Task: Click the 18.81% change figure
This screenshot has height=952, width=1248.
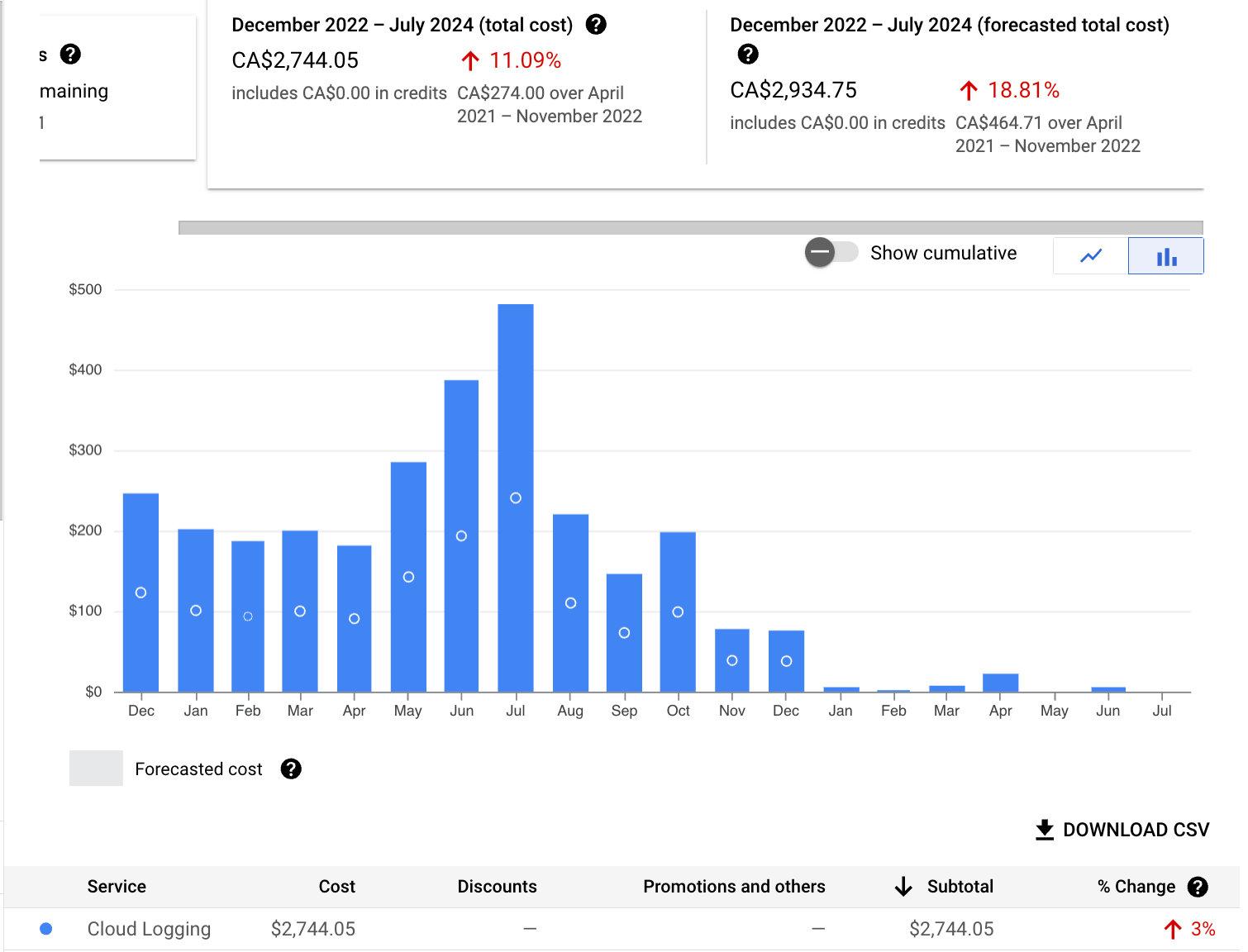Action: [x=1024, y=90]
